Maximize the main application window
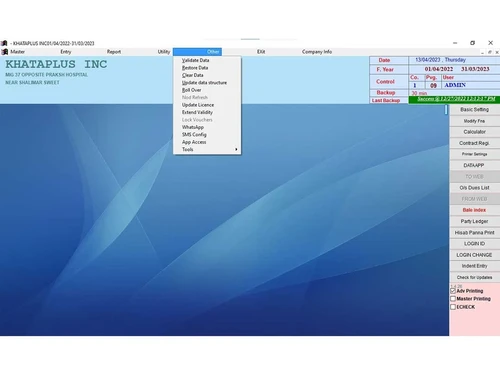 click(x=472, y=43)
